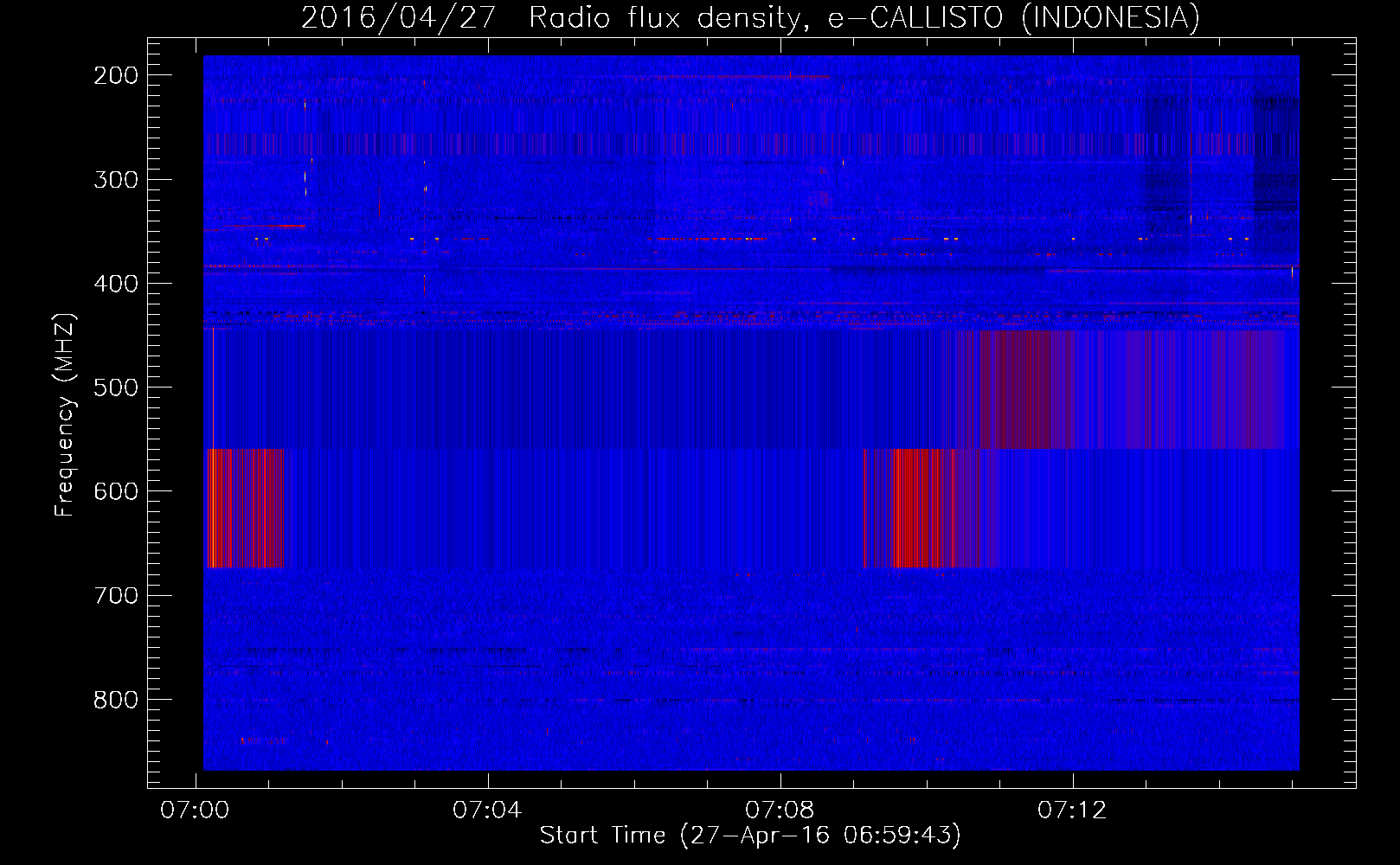Click the date "2016/04/27" in the title

point(399,17)
